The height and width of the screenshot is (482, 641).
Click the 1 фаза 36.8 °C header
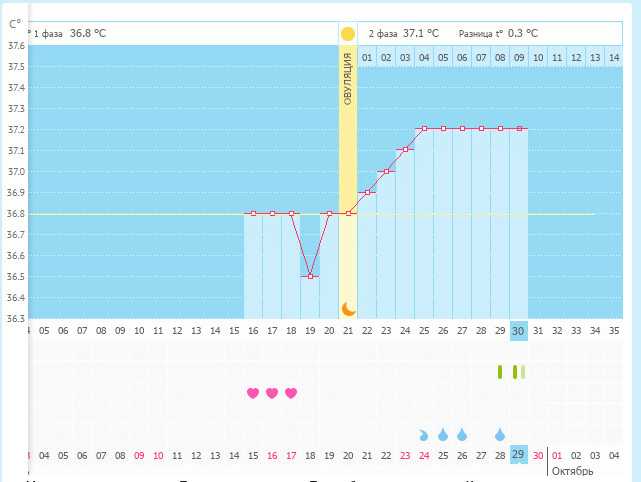70,33
